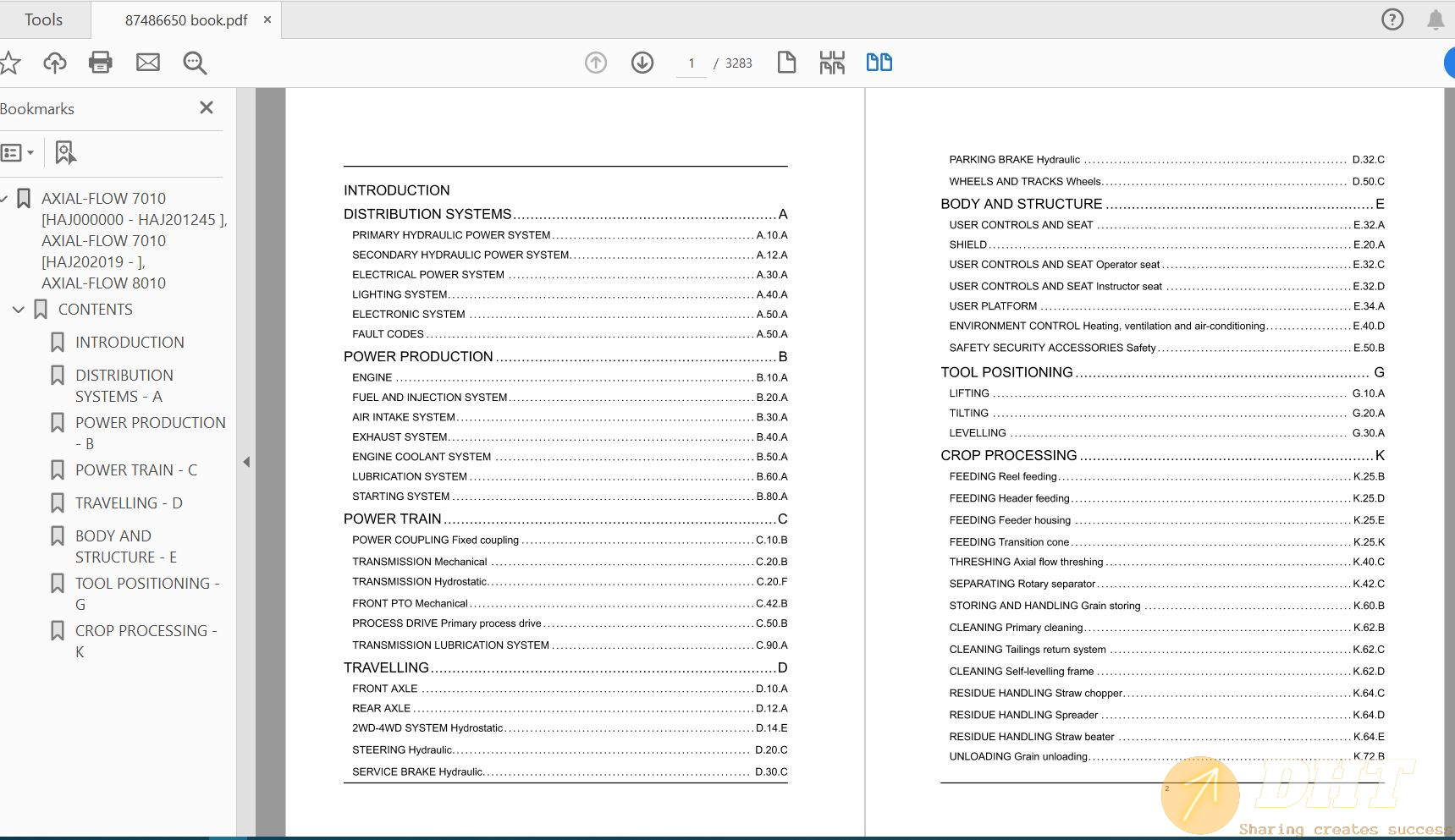Open the TOOL POSITIONING - G bookmark
The image size is (1455, 840).
(x=147, y=594)
